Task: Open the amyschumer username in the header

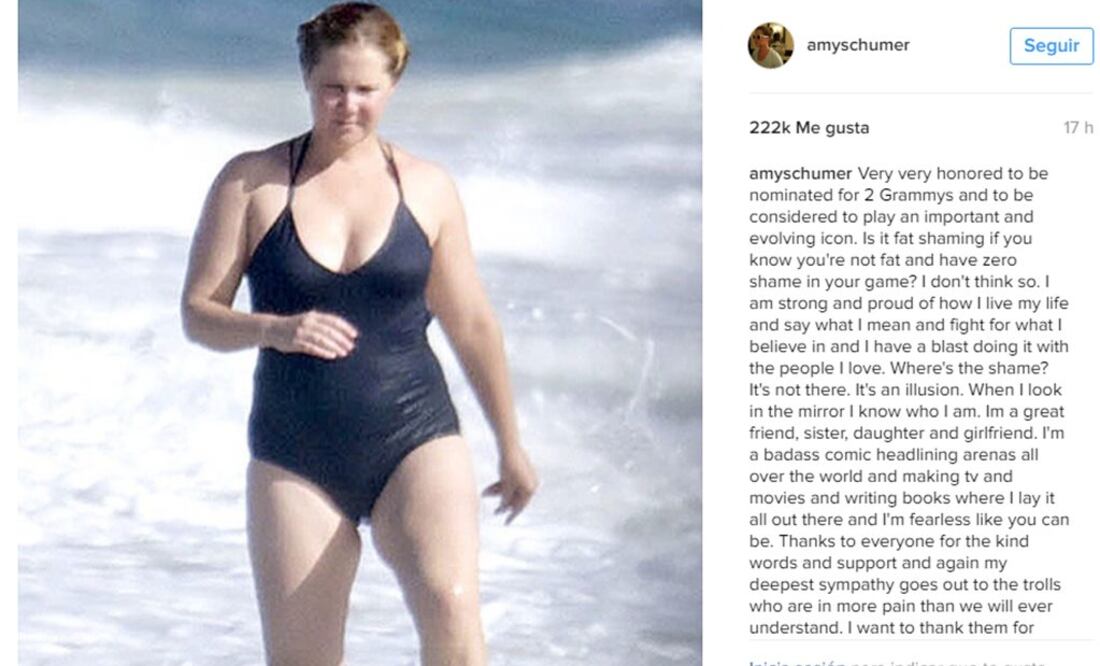Action: pos(857,45)
